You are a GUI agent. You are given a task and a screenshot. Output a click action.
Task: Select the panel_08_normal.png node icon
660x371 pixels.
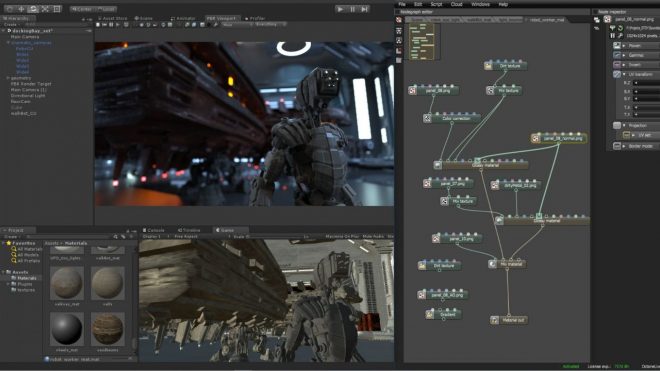pyautogui.click(x=536, y=139)
